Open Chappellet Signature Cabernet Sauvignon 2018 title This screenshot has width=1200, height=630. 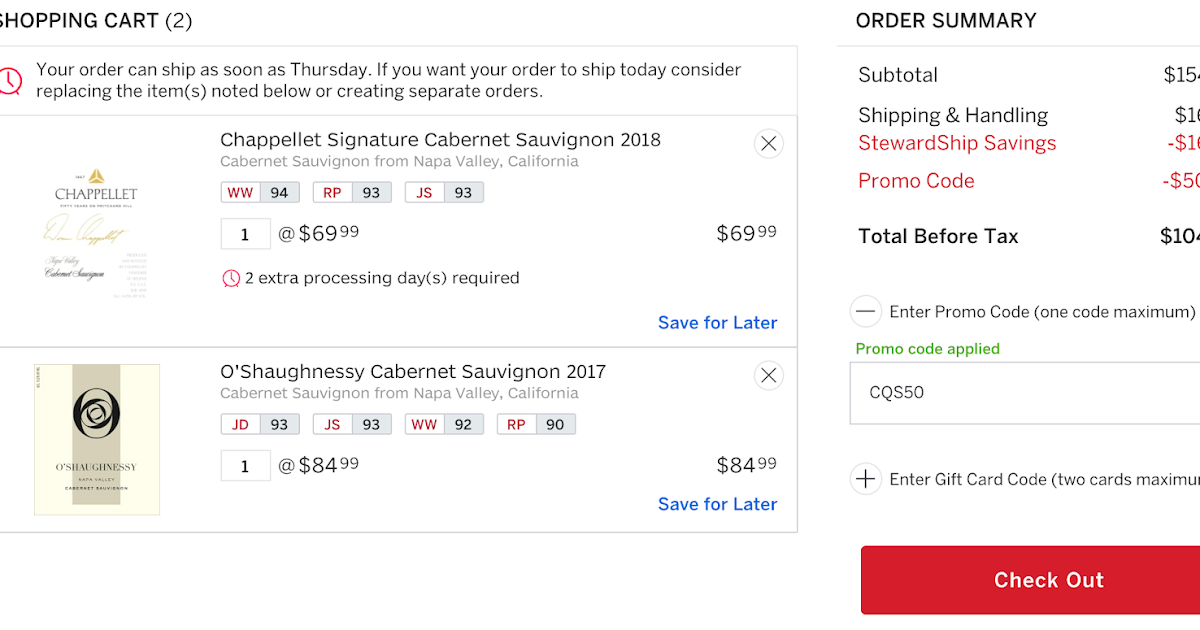pyautogui.click(x=440, y=140)
